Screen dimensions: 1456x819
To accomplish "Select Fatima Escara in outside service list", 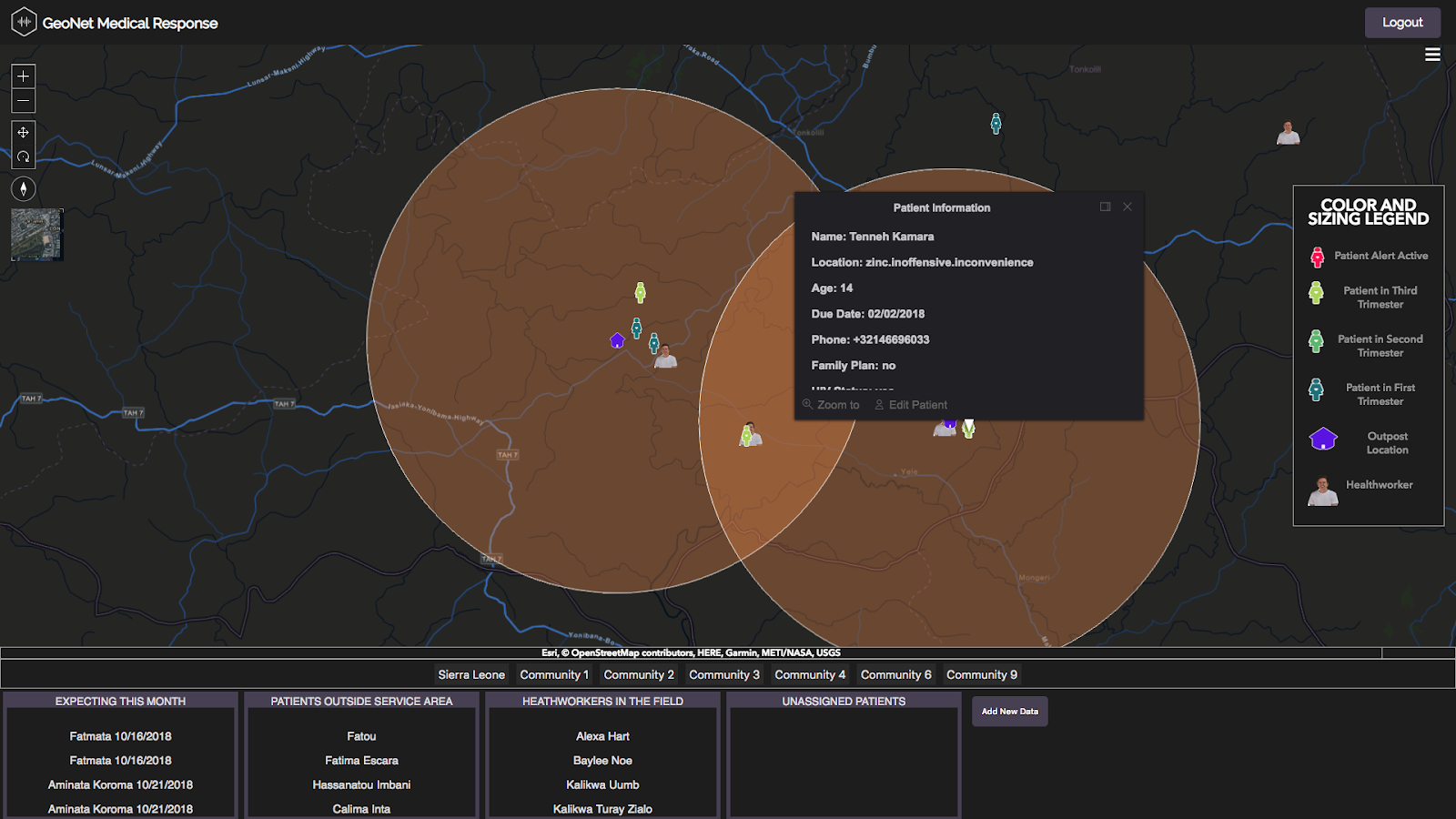I will [x=361, y=761].
